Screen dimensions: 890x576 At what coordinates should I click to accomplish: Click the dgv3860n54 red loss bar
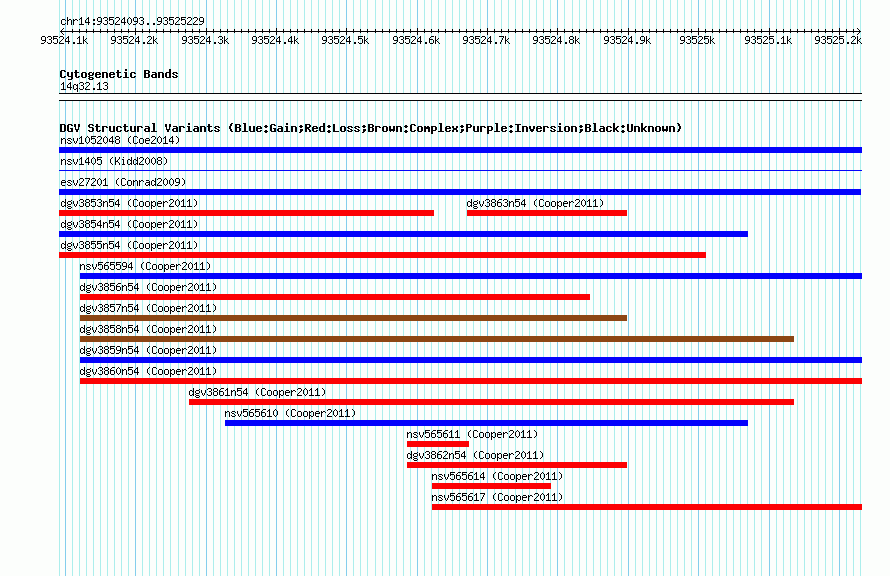pos(471,381)
